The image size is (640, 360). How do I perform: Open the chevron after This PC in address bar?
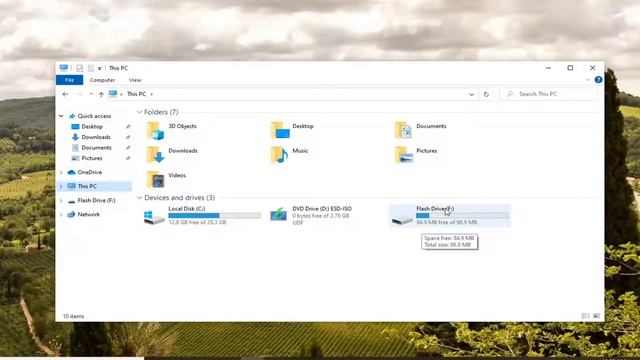coord(151,94)
